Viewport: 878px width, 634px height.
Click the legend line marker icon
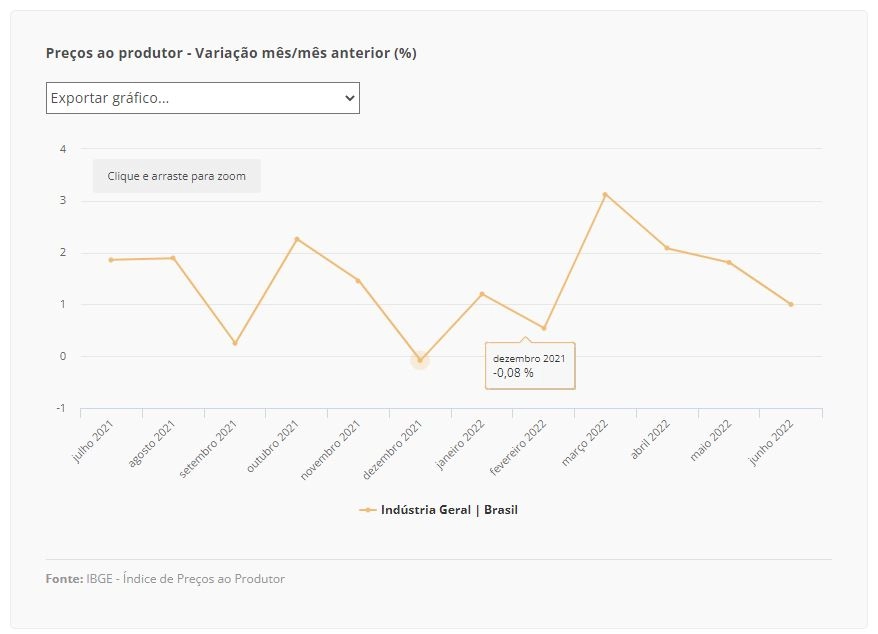[x=367, y=510]
